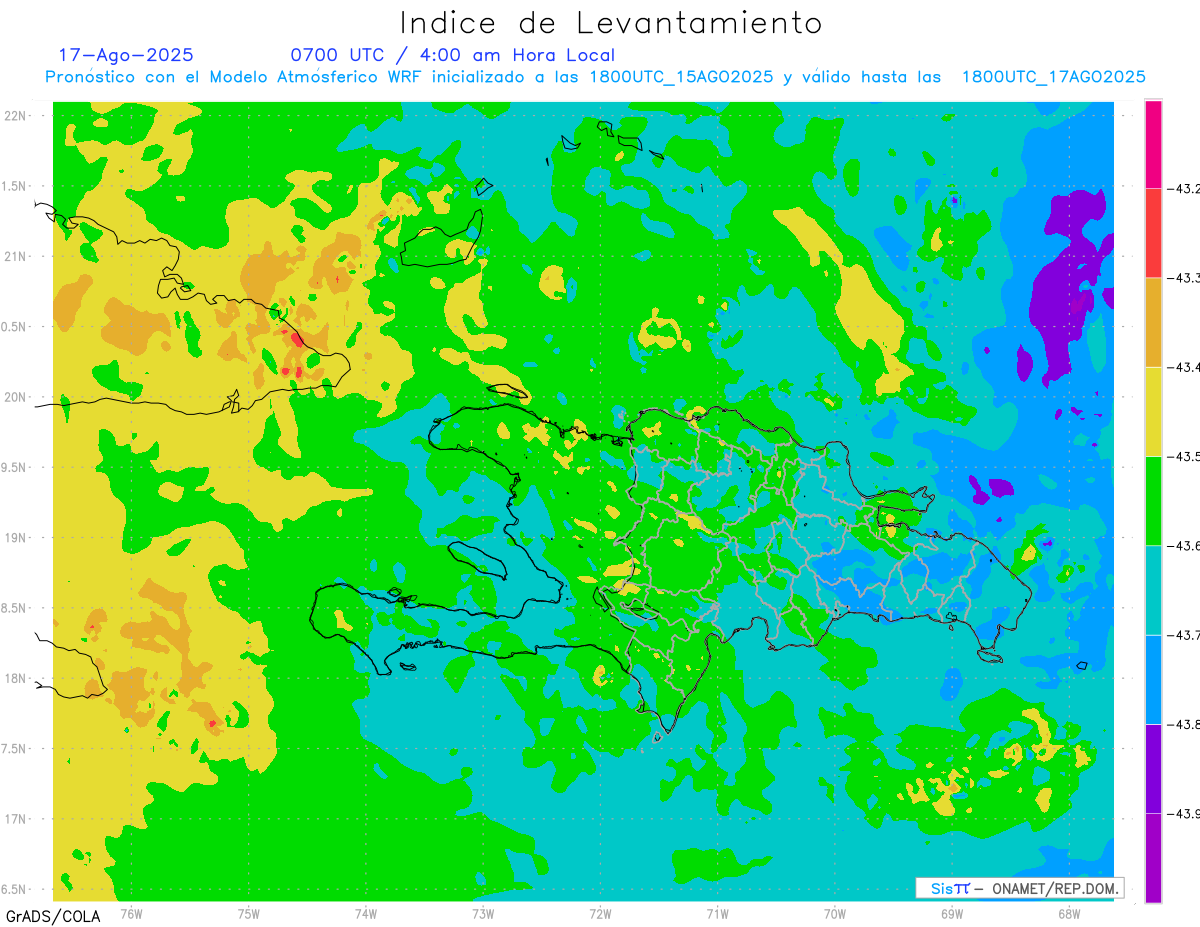Select the orange color bar segment below -43.3
The width and height of the screenshot is (1200, 927).
point(1153,322)
